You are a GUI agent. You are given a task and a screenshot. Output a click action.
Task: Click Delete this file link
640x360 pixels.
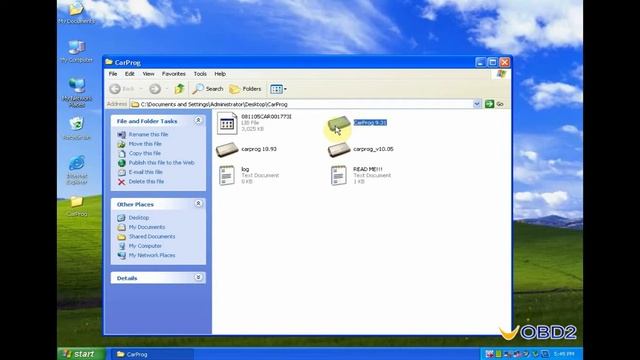tap(146, 181)
